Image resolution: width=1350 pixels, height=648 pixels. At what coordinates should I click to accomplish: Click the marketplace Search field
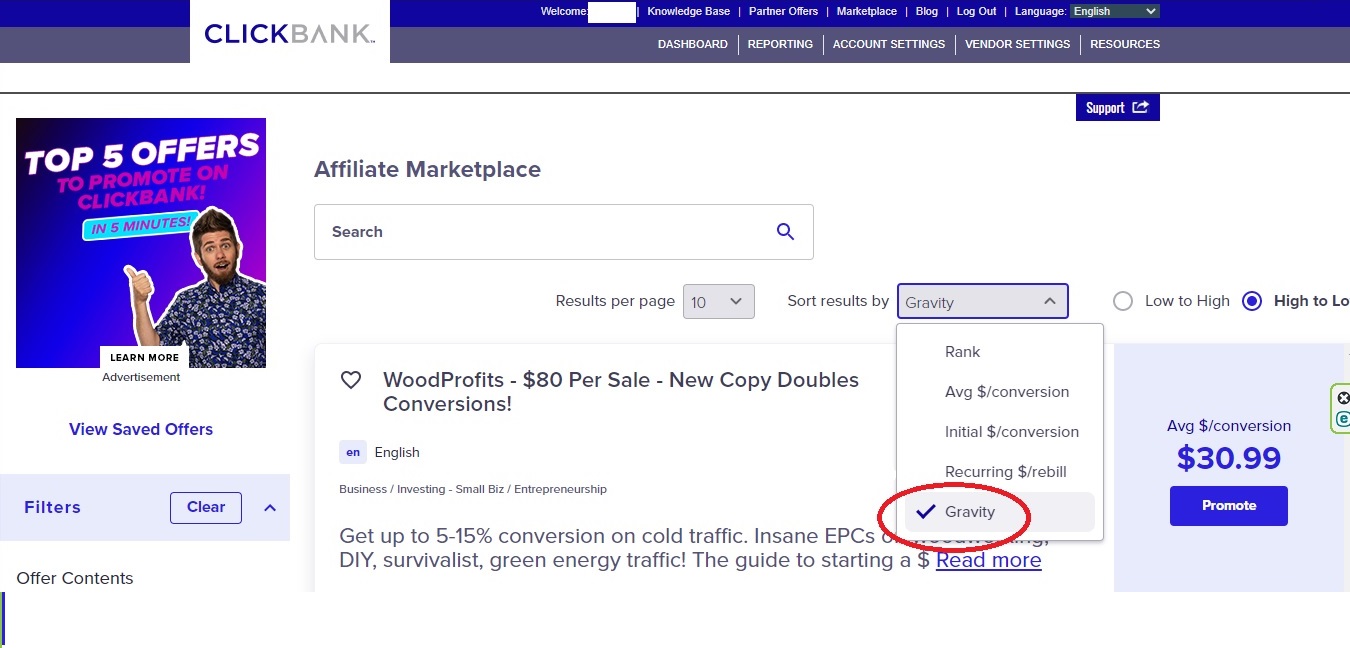point(564,232)
